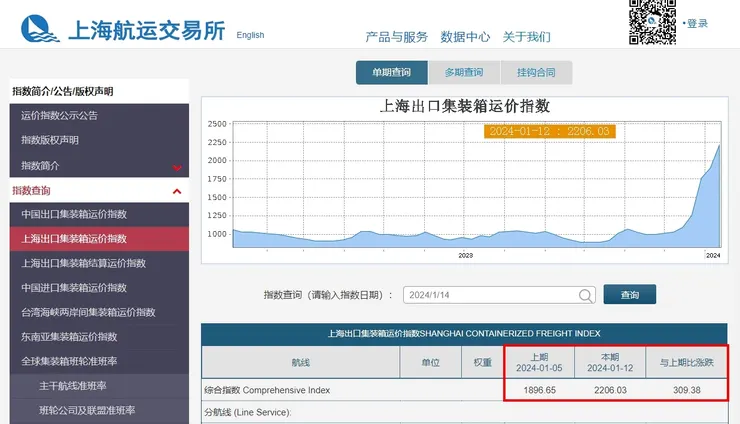Viewport: 740px width, 424px height.
Task: Click the 综合指数 Comprehensive Index row label
Action: coord(267,390)
